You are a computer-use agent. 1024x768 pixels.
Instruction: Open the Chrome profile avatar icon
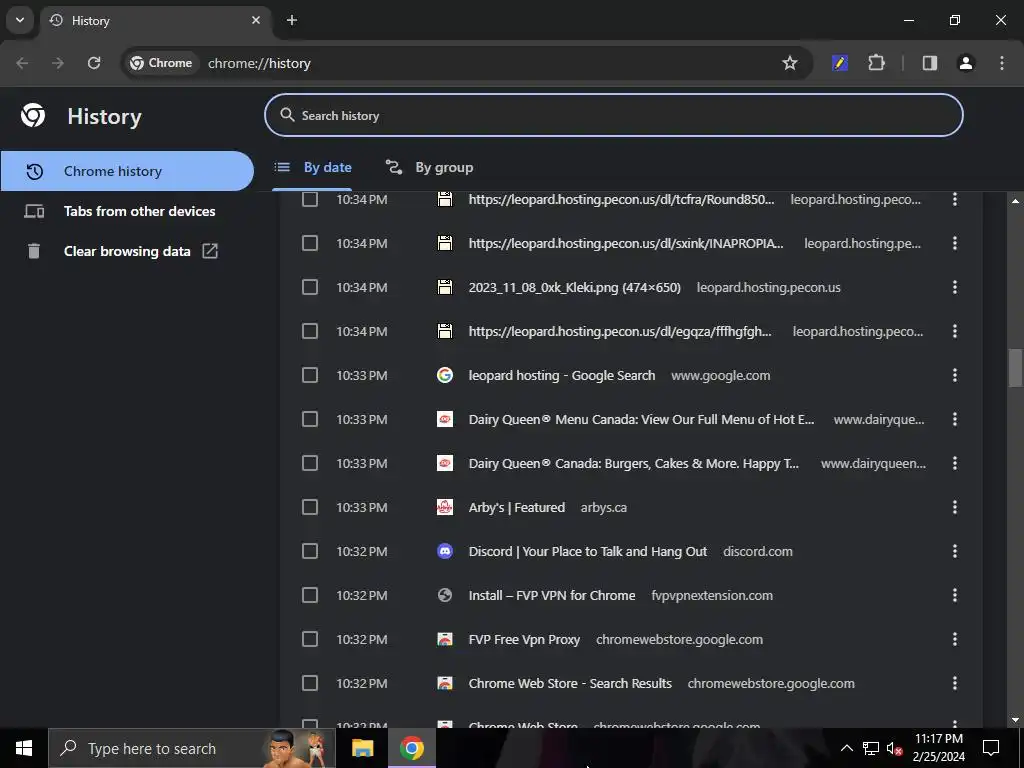[966, 63]
